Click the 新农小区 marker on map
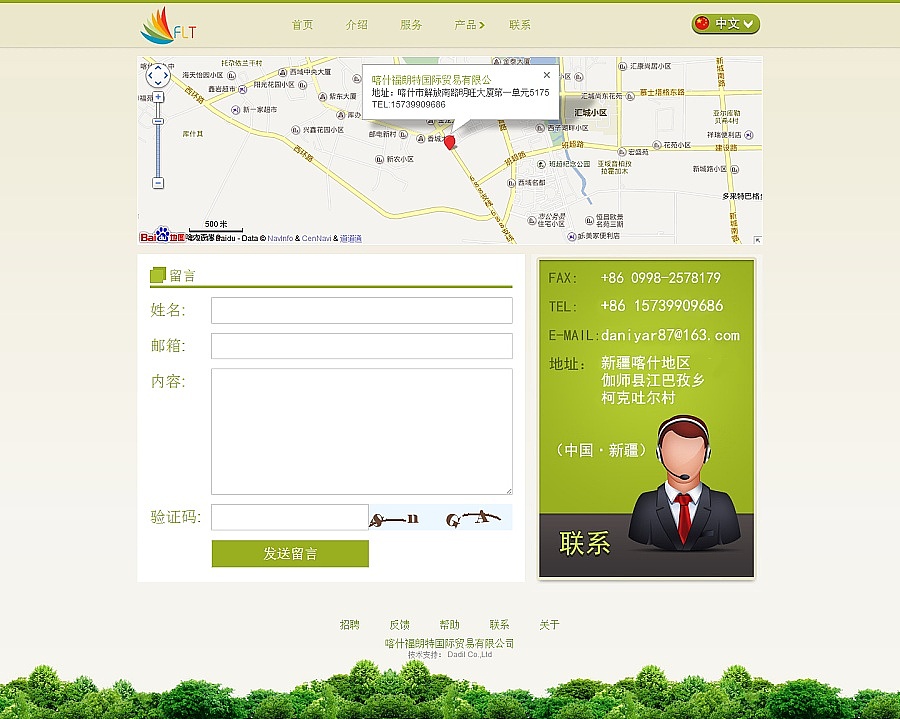Image resolution: width=900 pixels, height=719 pixels. (379, 159)
